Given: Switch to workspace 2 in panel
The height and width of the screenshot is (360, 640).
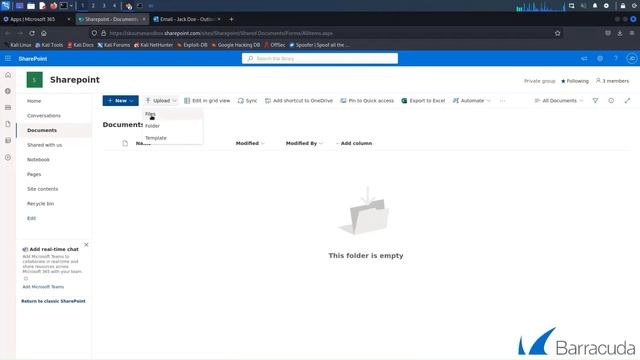Looking at the screenshot, I should 93,6.
